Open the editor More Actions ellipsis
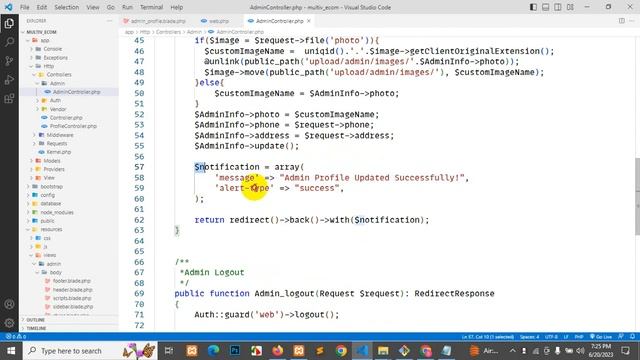 pos(632,21)
